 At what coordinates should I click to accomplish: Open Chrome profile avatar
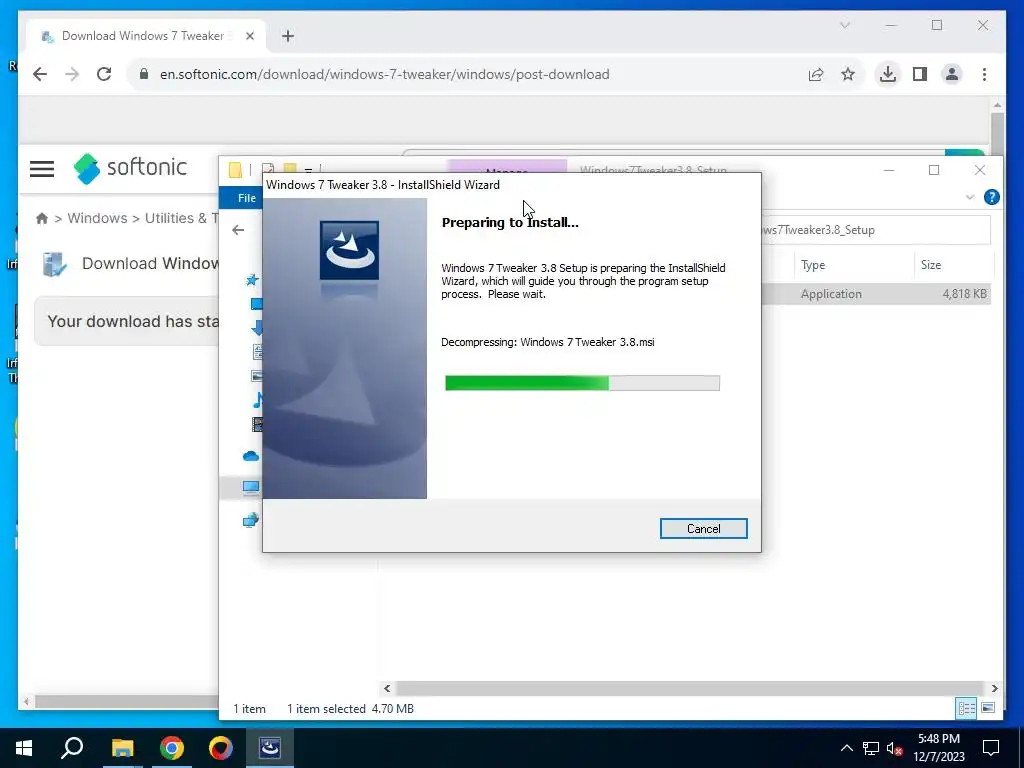952,74
